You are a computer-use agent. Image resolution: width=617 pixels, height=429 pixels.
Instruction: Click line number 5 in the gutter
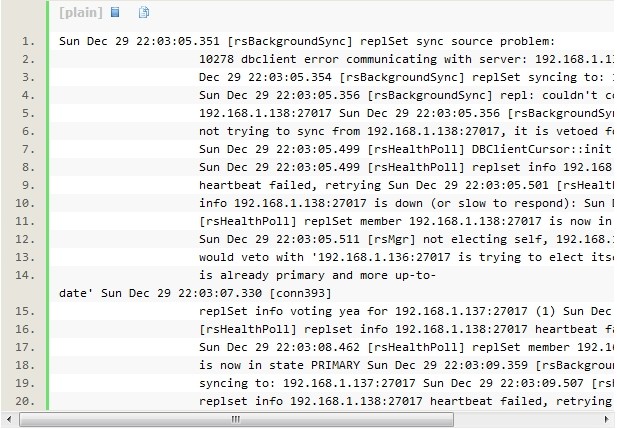(28, 113)
